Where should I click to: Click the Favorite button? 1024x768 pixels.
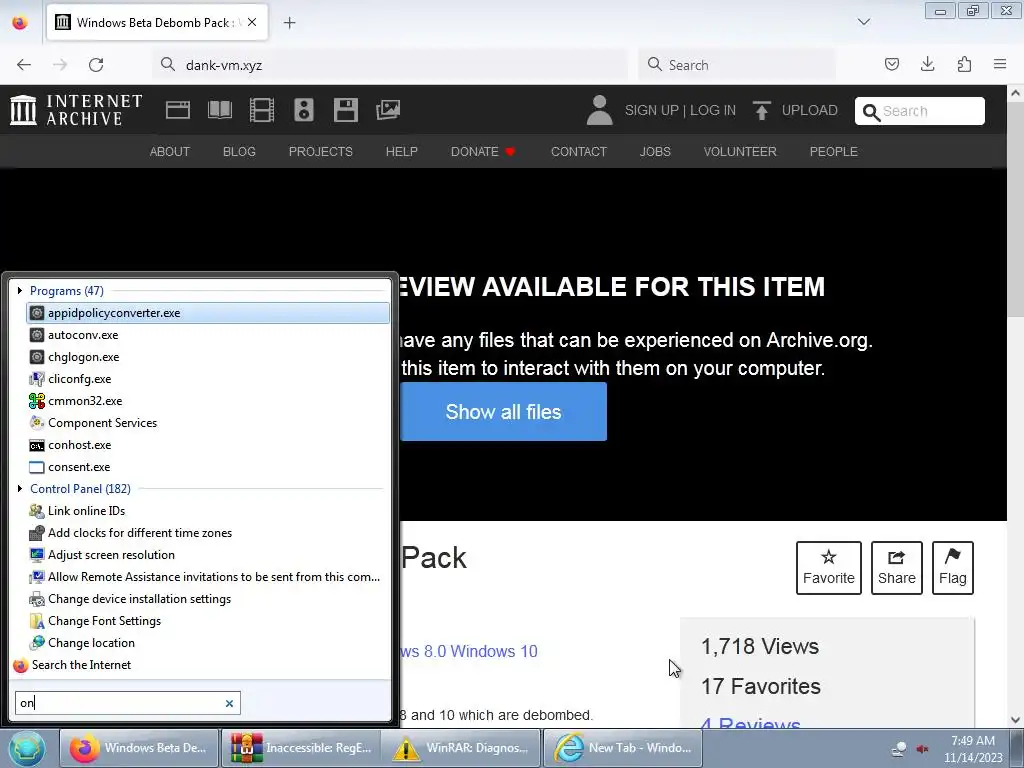[829, 568]
